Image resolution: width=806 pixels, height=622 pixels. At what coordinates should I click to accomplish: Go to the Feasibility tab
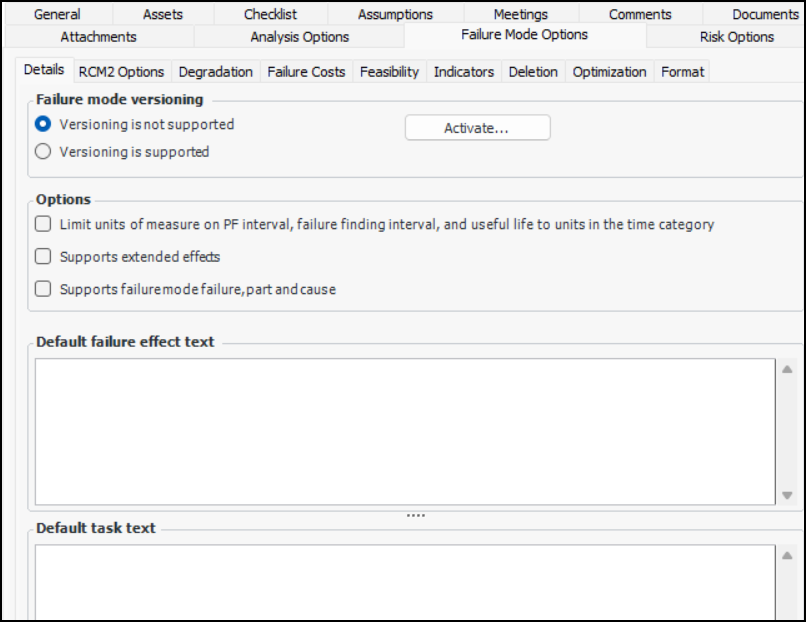(x=389, y=72)
